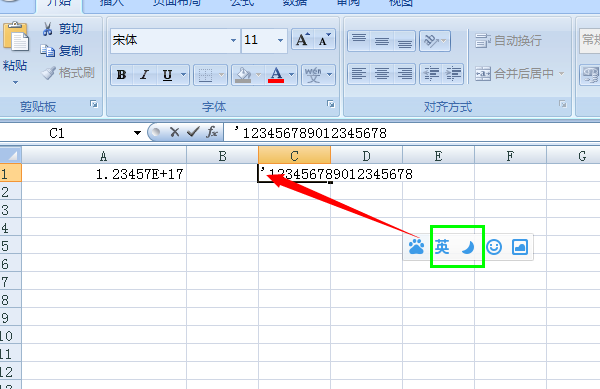This screenshot has height=389, width=600.
Task: Click the phonetic guide wén button
Action: 313,75
